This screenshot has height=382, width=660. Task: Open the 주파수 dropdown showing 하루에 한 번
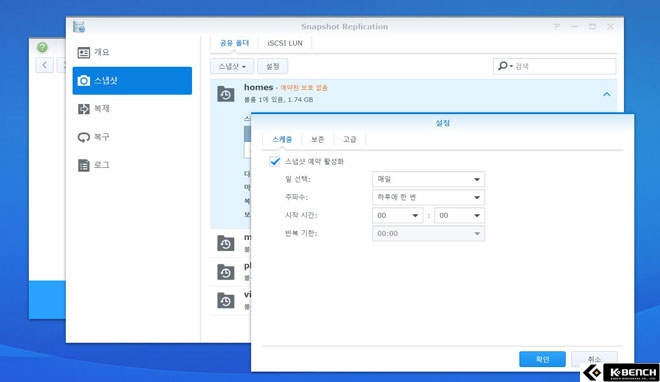pos(428,197)
